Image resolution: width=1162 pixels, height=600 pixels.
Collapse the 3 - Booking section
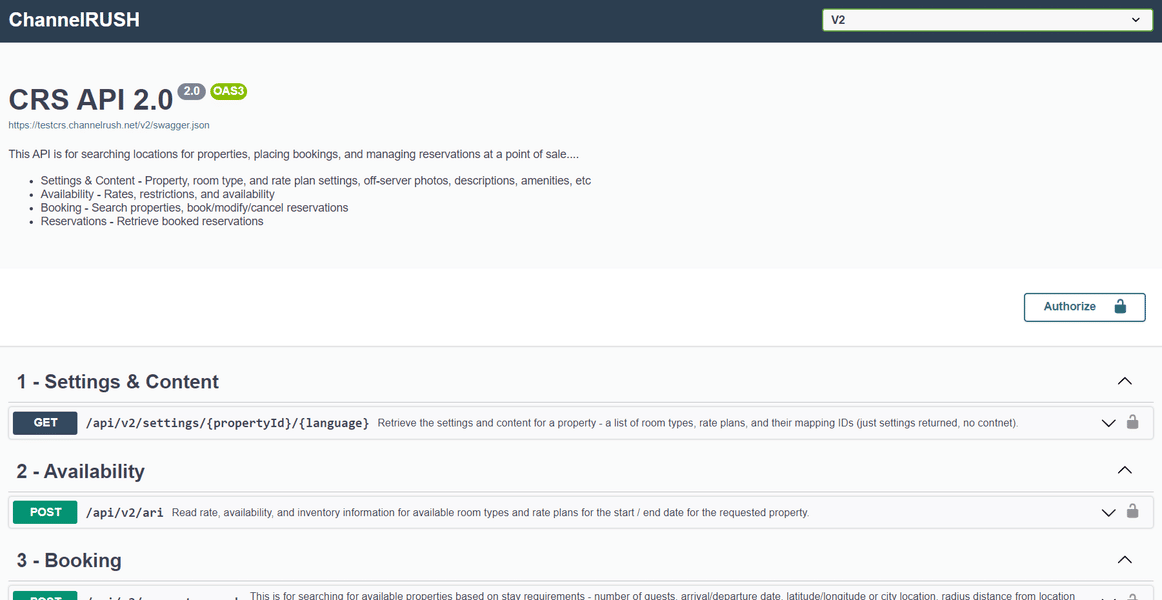(1124, 559)
